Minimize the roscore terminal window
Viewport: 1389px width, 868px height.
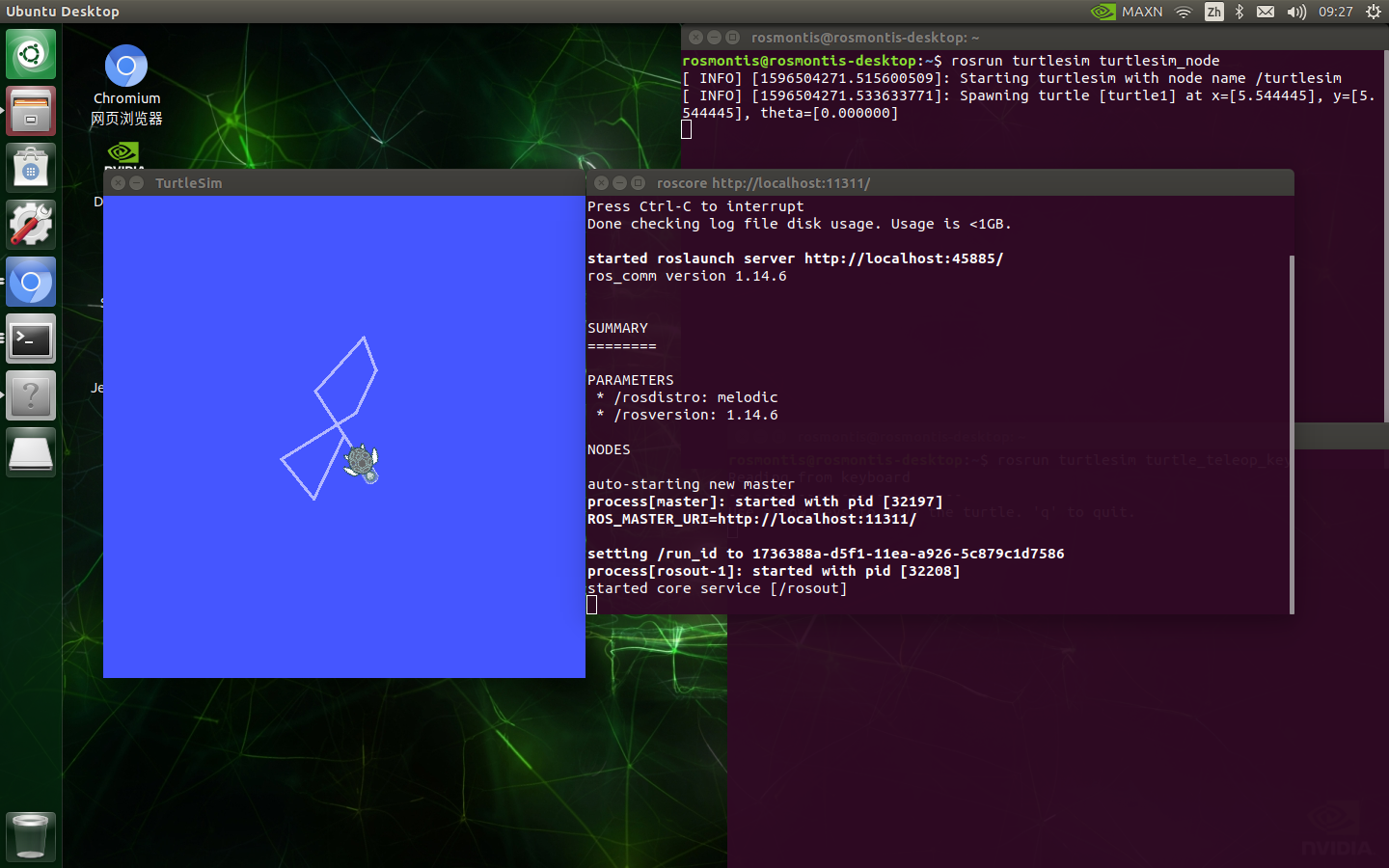click(x=619, y=183)
